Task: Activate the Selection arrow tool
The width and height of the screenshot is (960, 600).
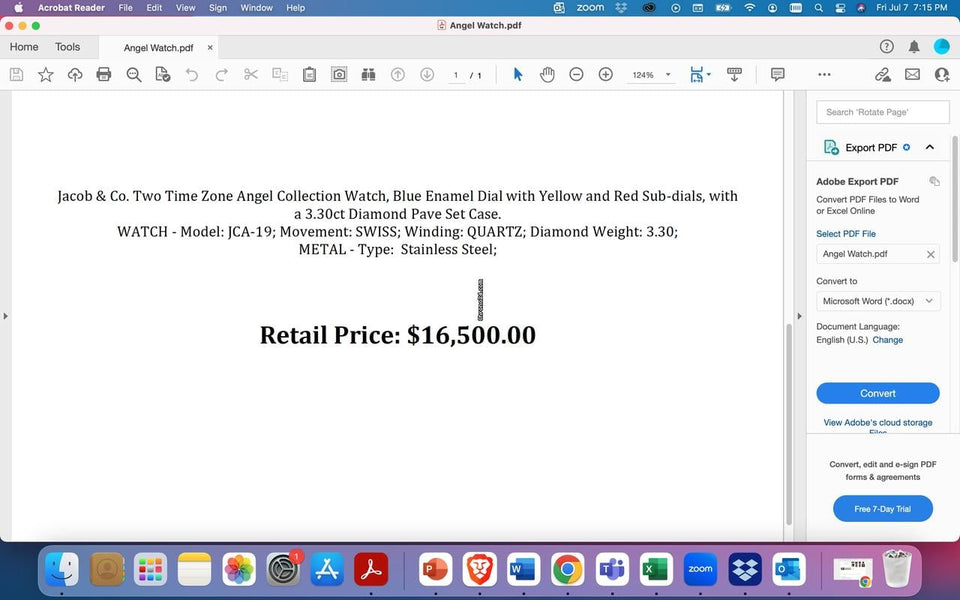Action: coord(518,75)
